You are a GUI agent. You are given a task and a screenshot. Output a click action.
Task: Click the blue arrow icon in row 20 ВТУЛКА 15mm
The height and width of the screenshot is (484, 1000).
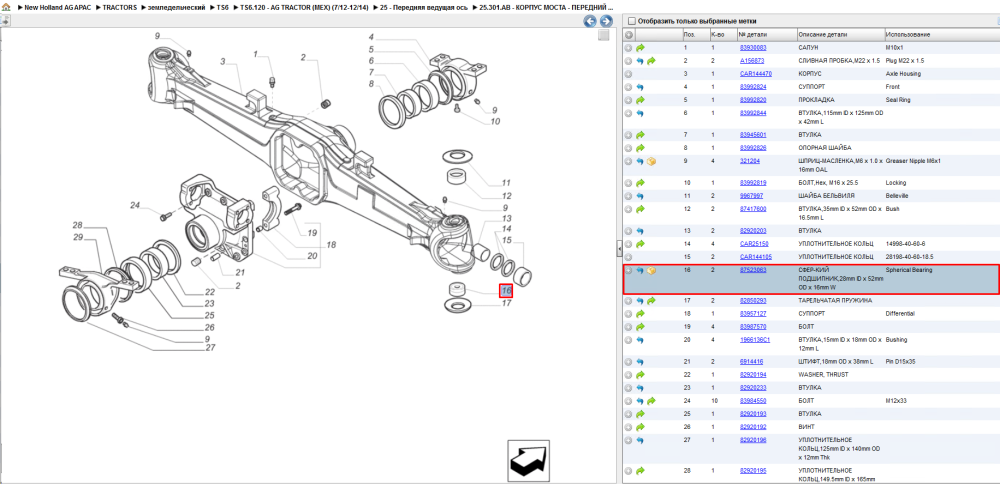click(640, 340)
